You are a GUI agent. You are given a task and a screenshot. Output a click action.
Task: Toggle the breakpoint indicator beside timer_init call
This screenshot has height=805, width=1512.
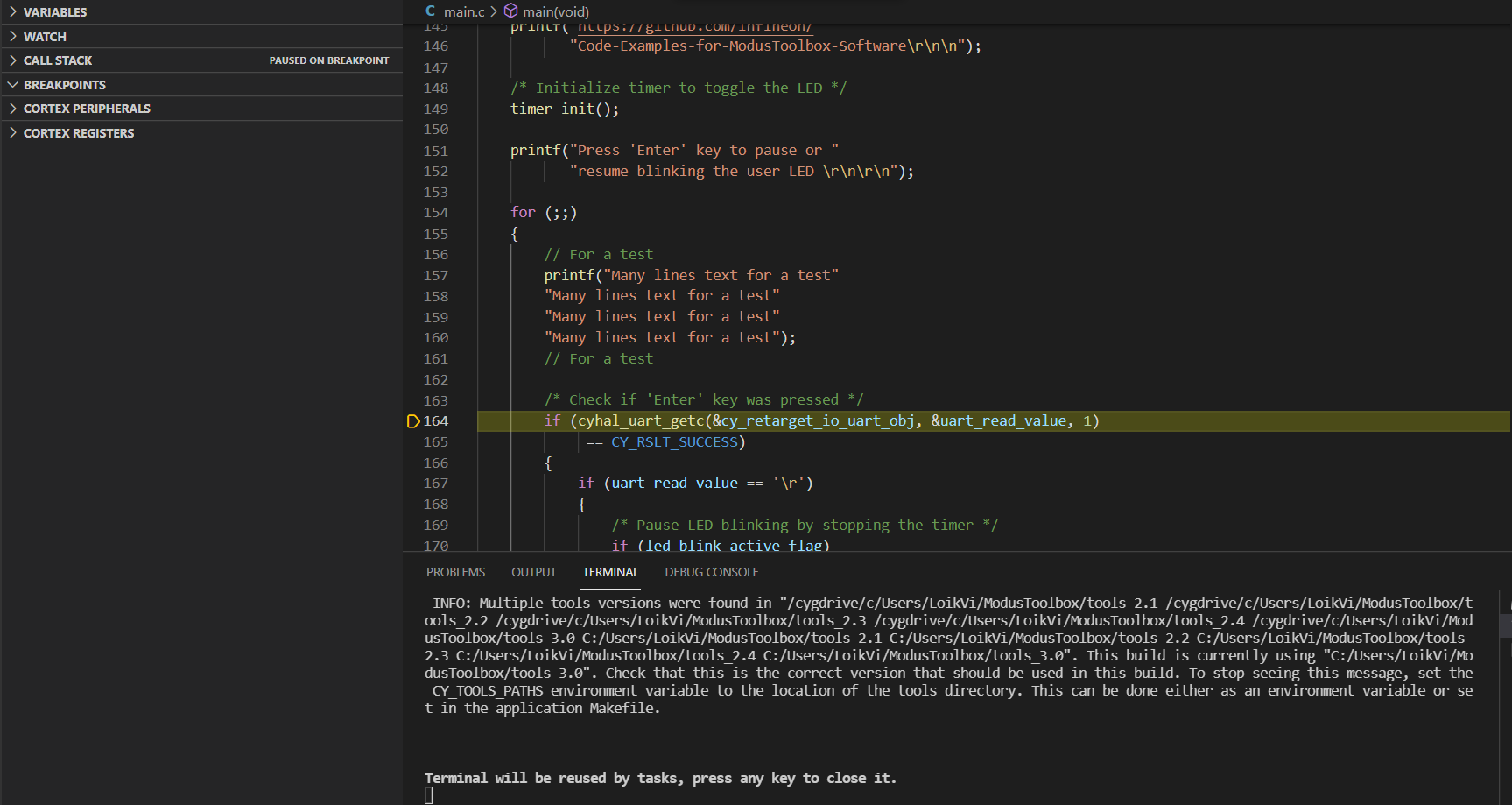412,109
